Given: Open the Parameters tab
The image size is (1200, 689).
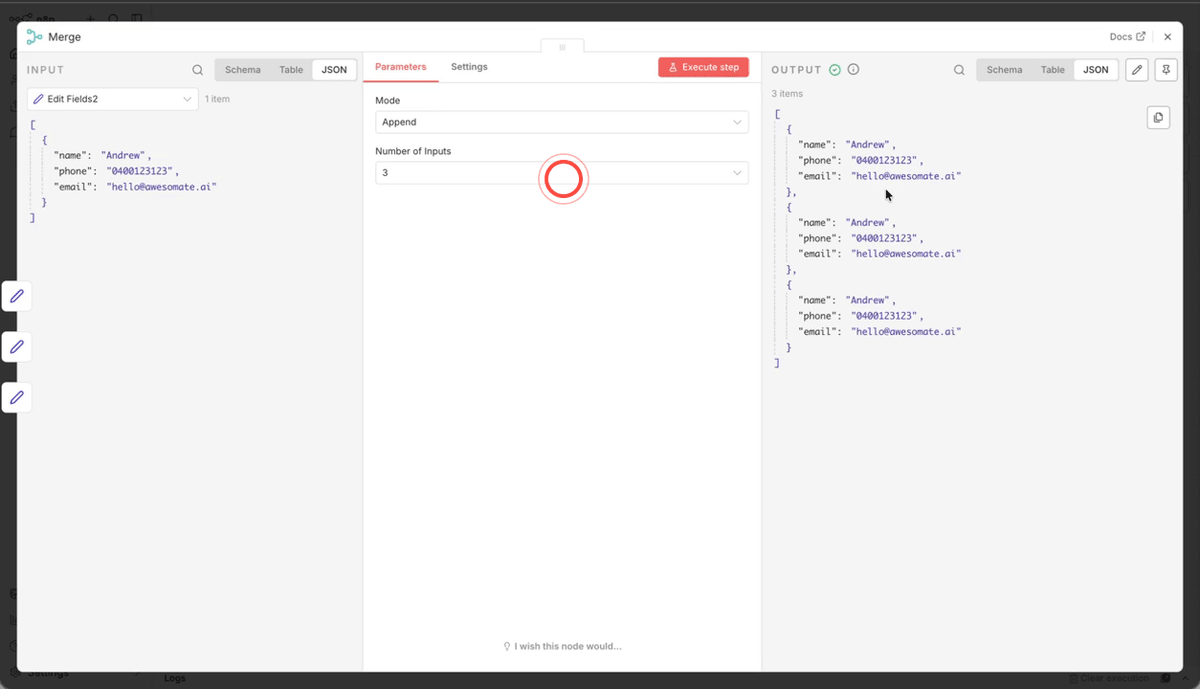Looking at the screenshot, I should (400, 67).
